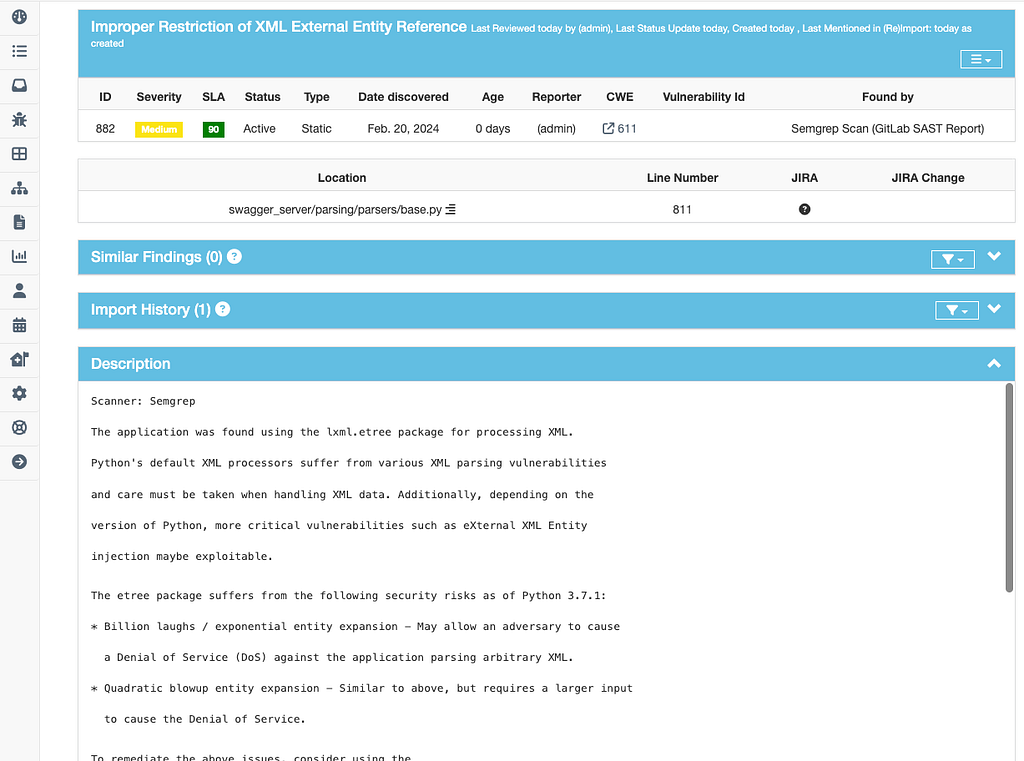Open the engagements inbox icon in sidebar
Image resolution: width=1024 pixels, height=761 pixels.
20,85
